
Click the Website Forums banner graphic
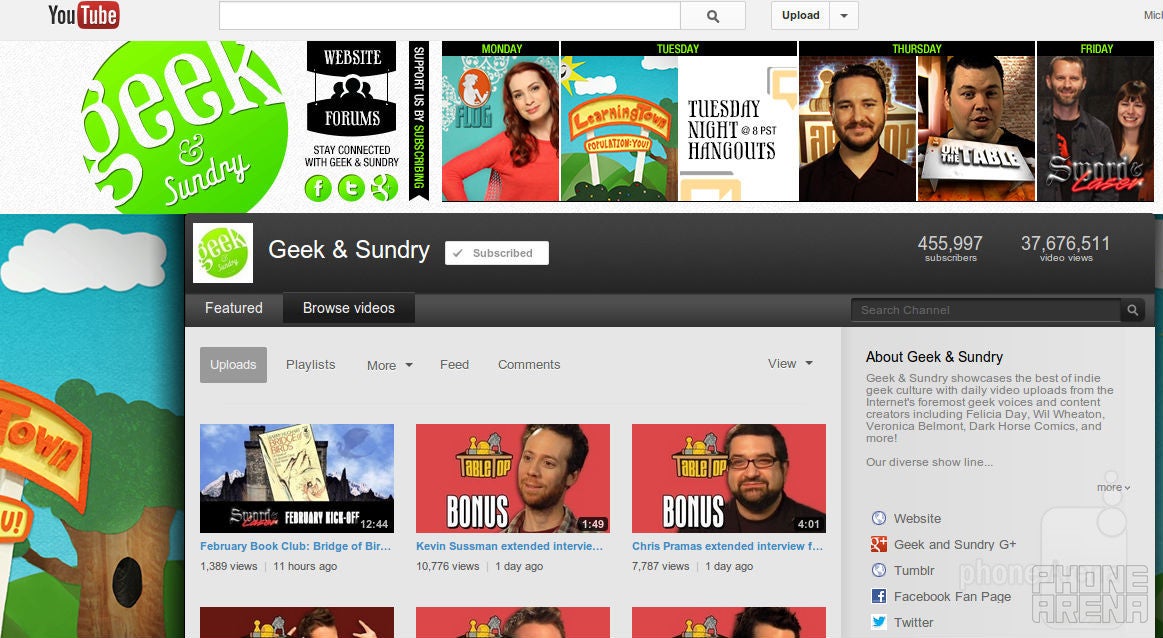pos(352,88)
